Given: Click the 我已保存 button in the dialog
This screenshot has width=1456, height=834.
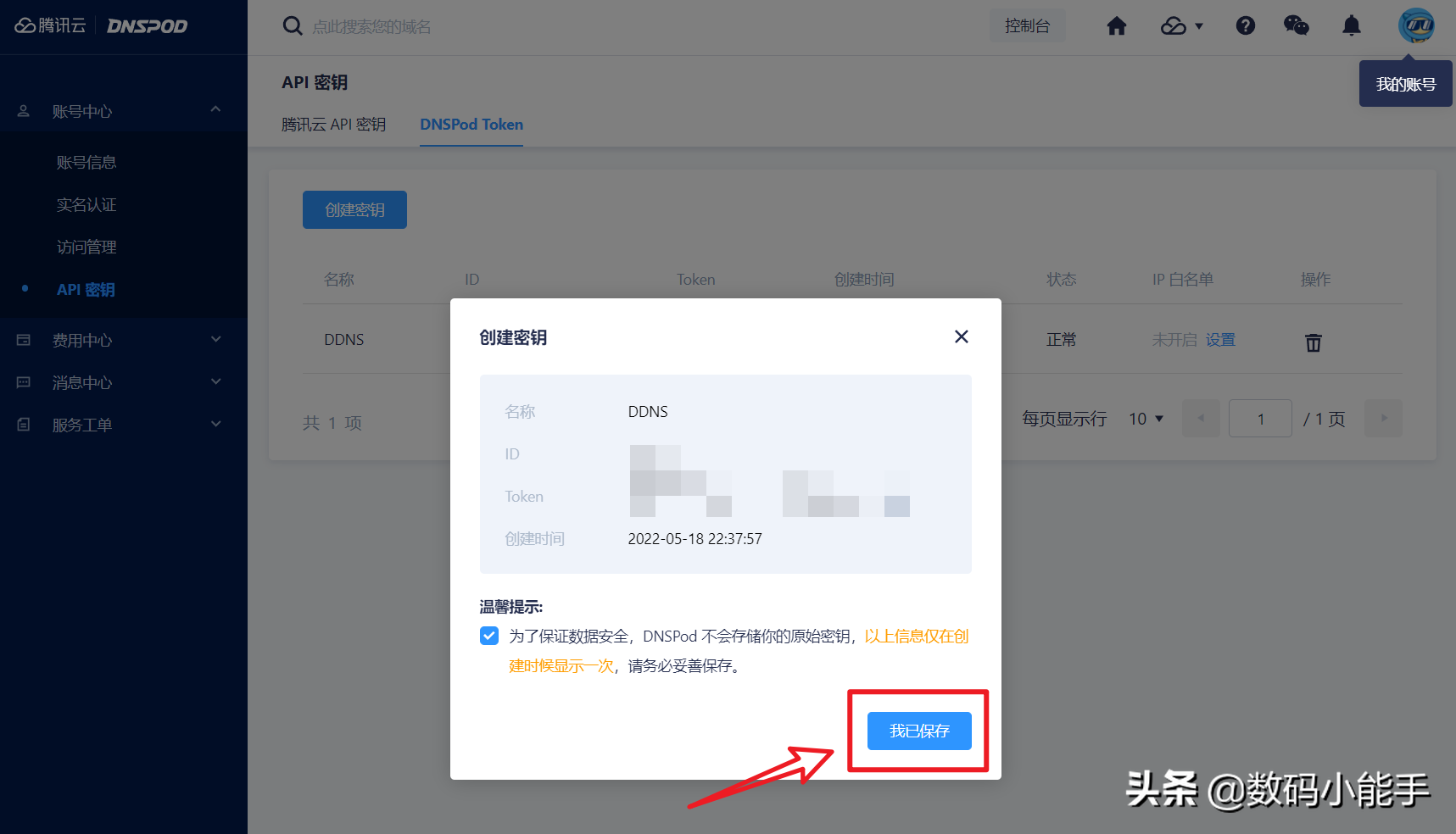Looking at the screenshot, I should pos(918,731).
